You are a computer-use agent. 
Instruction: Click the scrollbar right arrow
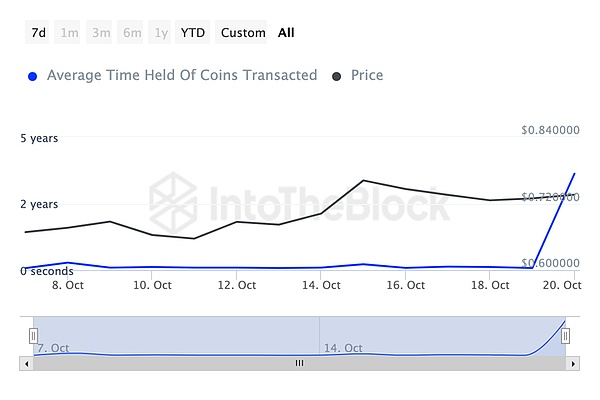click(x=573, y=364)
